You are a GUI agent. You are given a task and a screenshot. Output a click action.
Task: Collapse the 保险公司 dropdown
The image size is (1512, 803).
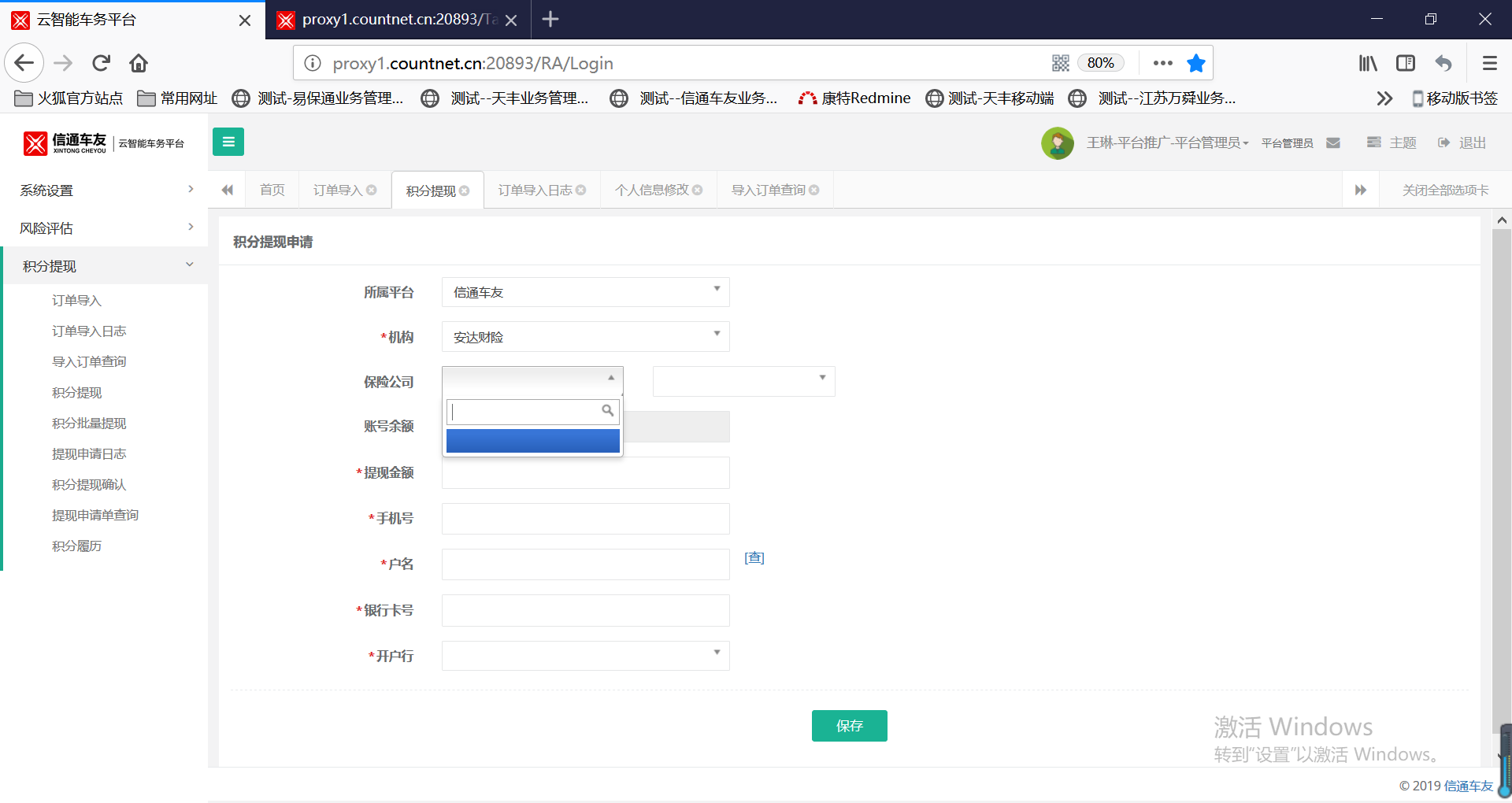click(532, 381)
